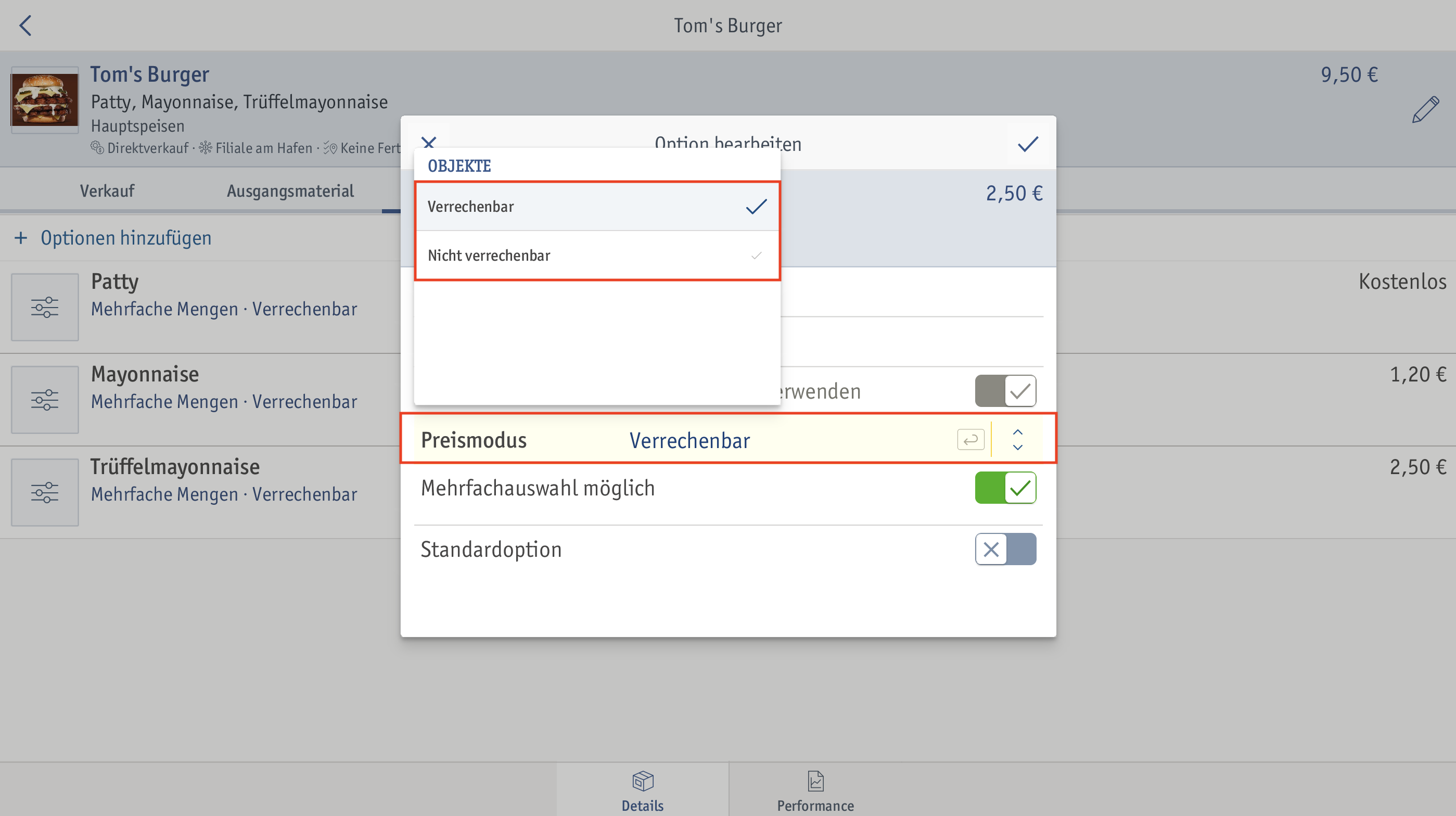Click the close X icon to cancel editing
This screenshot has width=1456, height=816.
point(429,143)
